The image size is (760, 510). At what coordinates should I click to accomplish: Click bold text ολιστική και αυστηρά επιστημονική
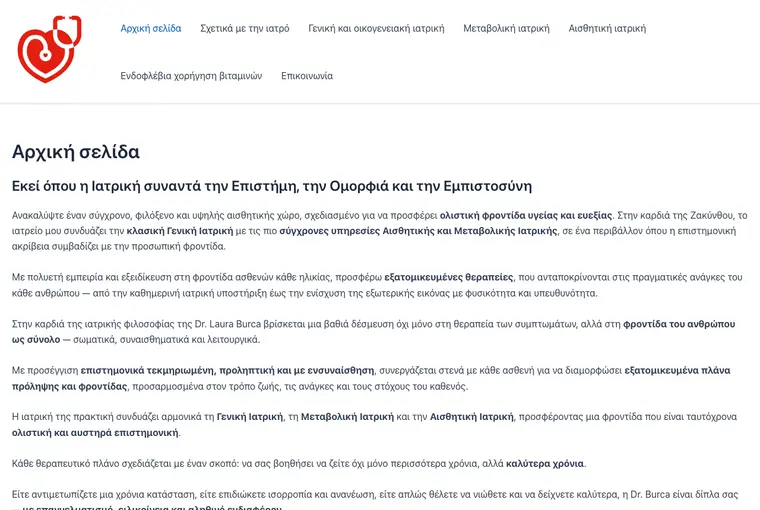point(95,432)
